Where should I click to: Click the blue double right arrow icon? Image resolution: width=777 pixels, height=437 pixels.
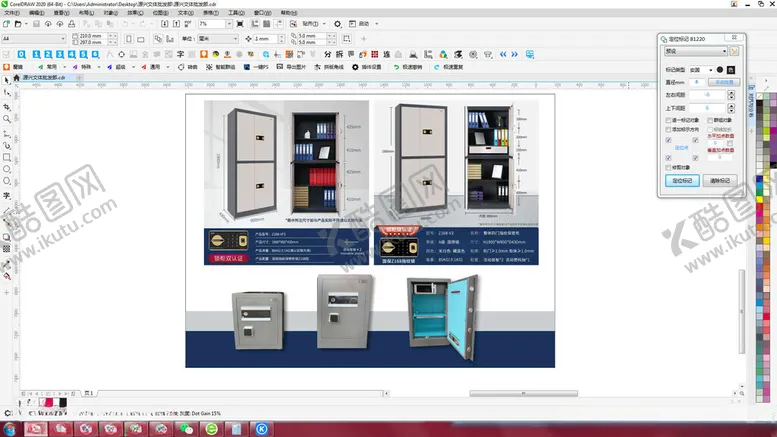515,55
